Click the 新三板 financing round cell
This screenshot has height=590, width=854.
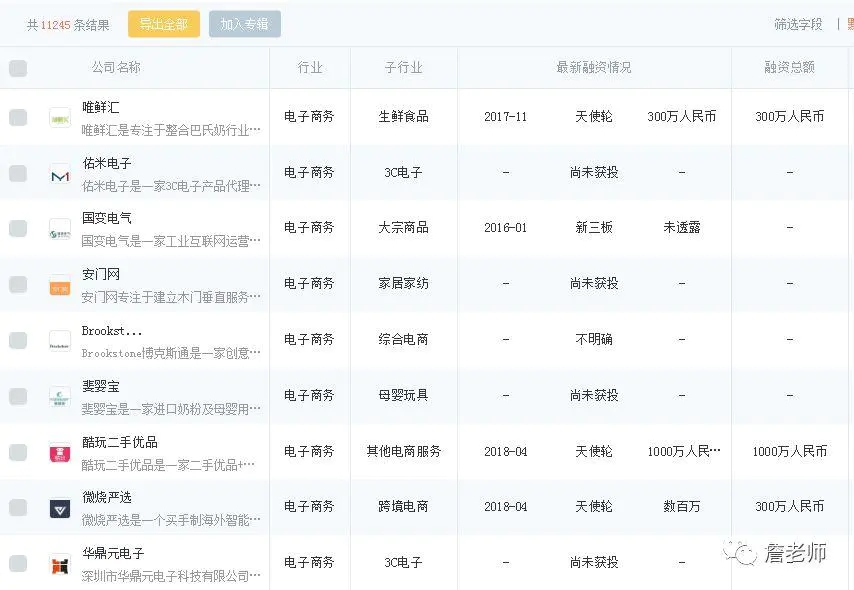pos(594,228)
